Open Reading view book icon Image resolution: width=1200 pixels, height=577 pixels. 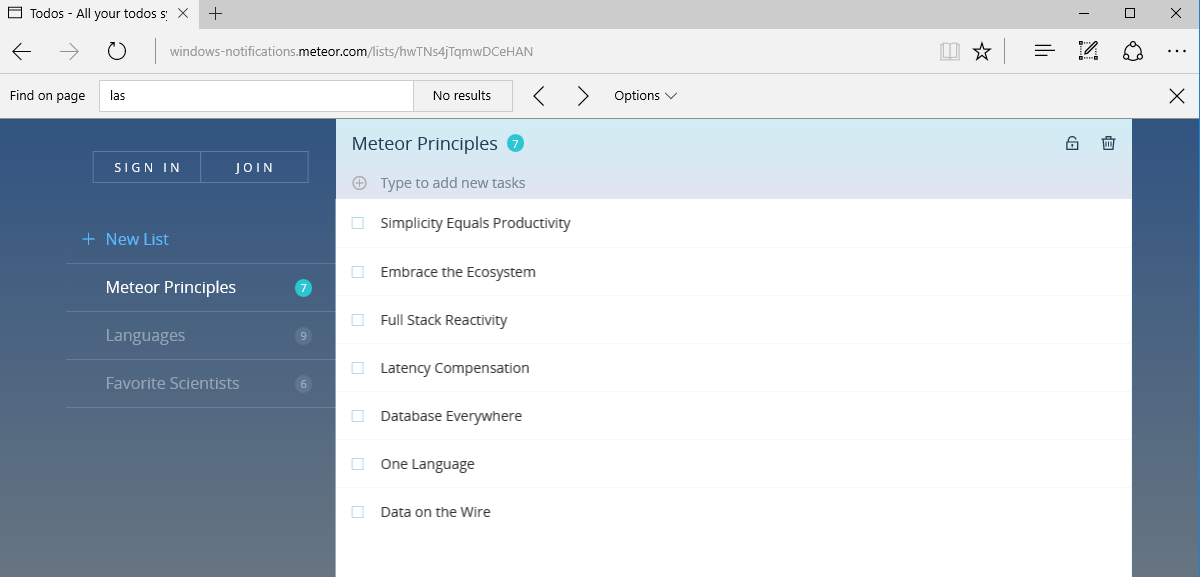949,52
